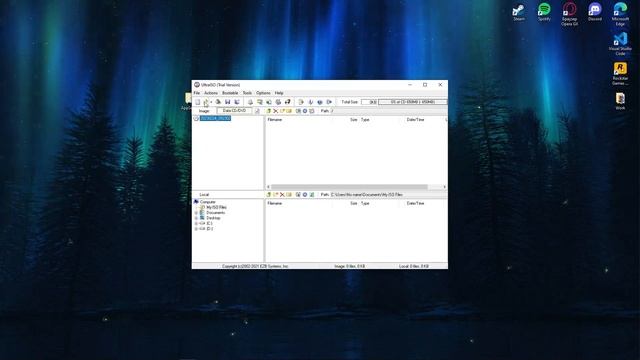Viewport: 640px width, 360px height.
Task: Sort the Image pane by Date/Time column
Action: point(415,120)
